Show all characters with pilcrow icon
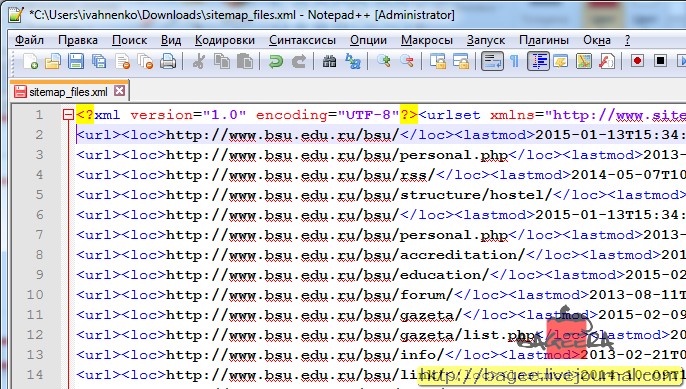The width and height of the screenshot is (686, 389). tap(514, 61)
